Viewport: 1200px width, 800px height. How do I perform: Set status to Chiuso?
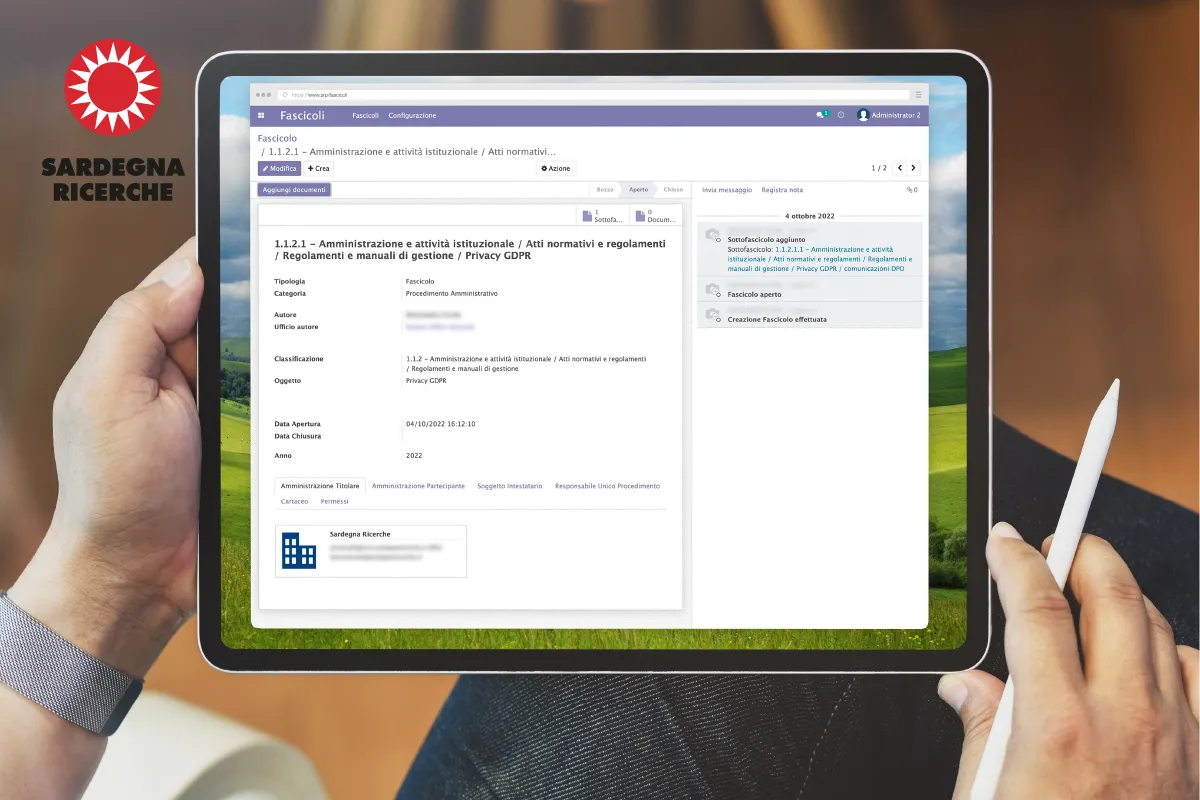pyautogui.click(x=673, y=190)
